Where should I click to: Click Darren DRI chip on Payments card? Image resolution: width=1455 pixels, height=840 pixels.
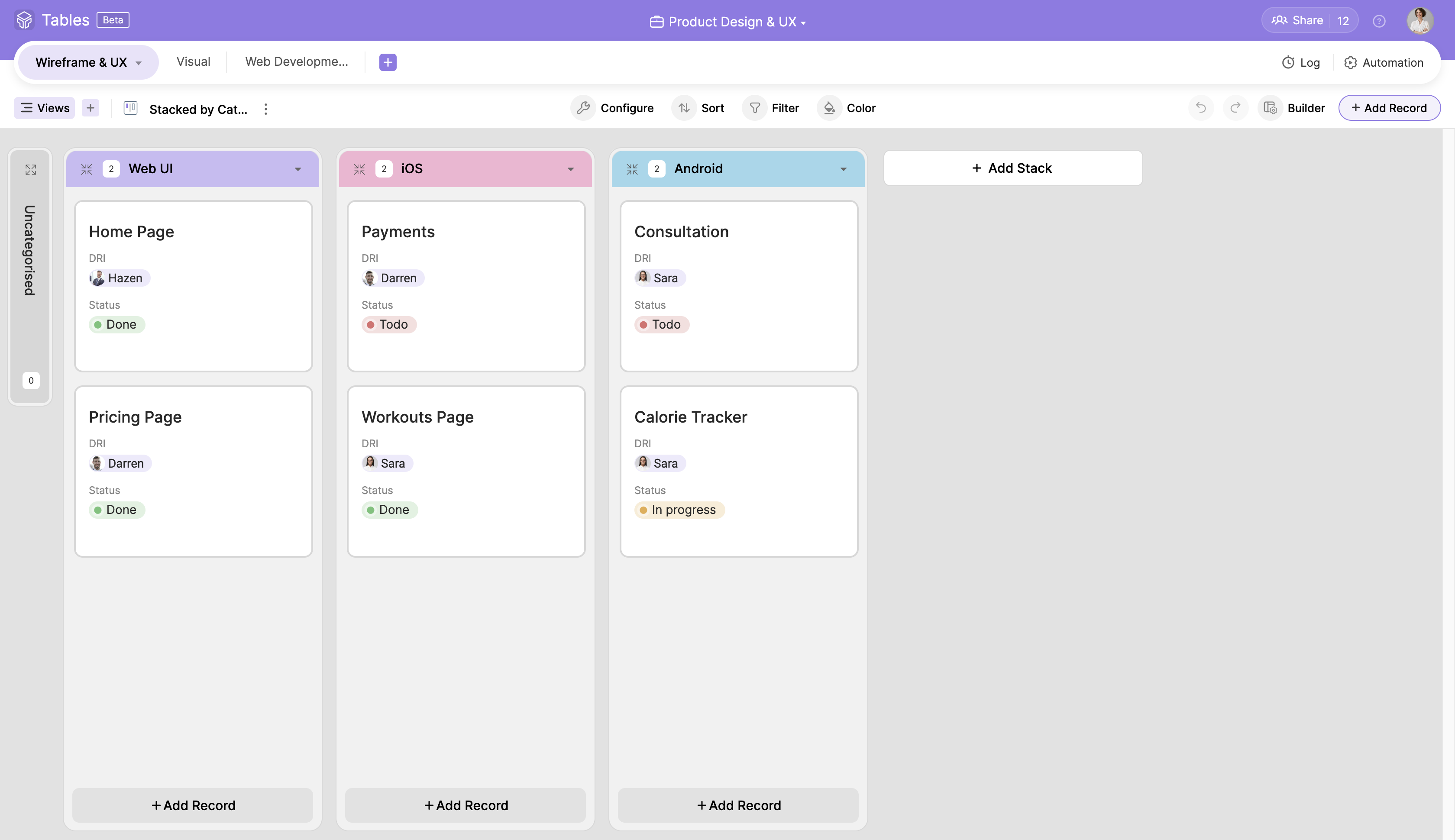pyautogui.click(x=393, y=278)
